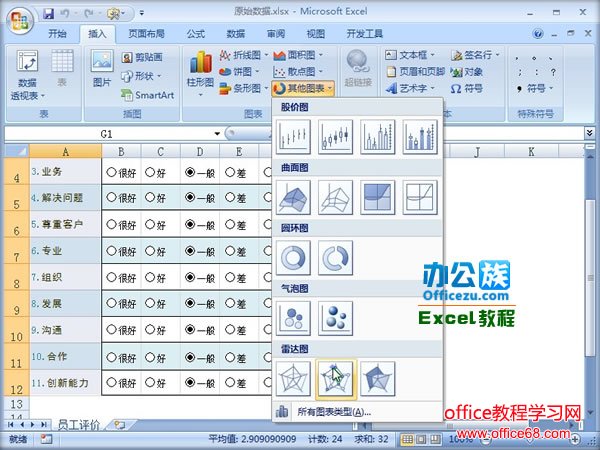The width and height of the screenshot is (600, 450).
Task: Insert a 数据透视表 pivot table
Action: pos(27,75)
